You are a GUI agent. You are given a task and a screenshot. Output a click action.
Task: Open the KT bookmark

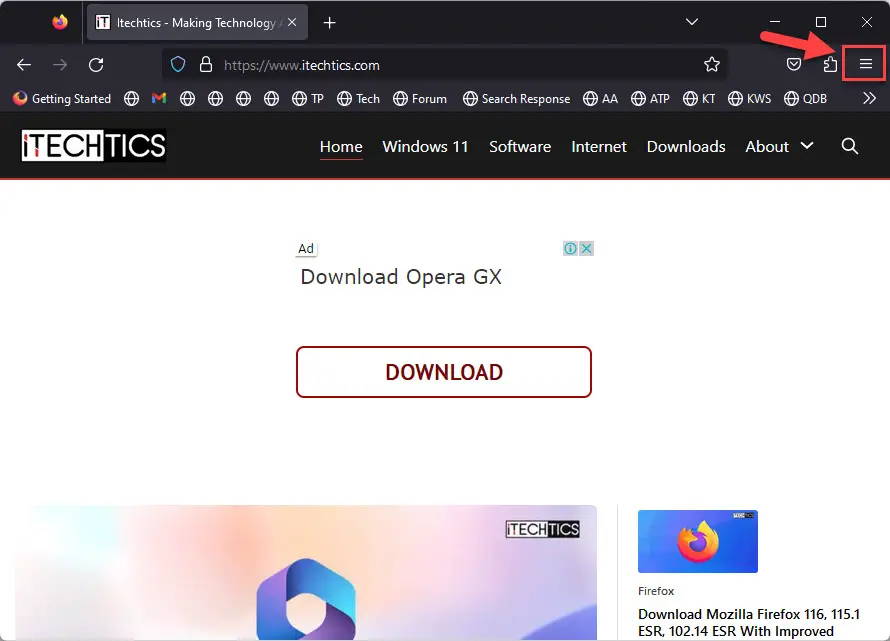(699, 98)
